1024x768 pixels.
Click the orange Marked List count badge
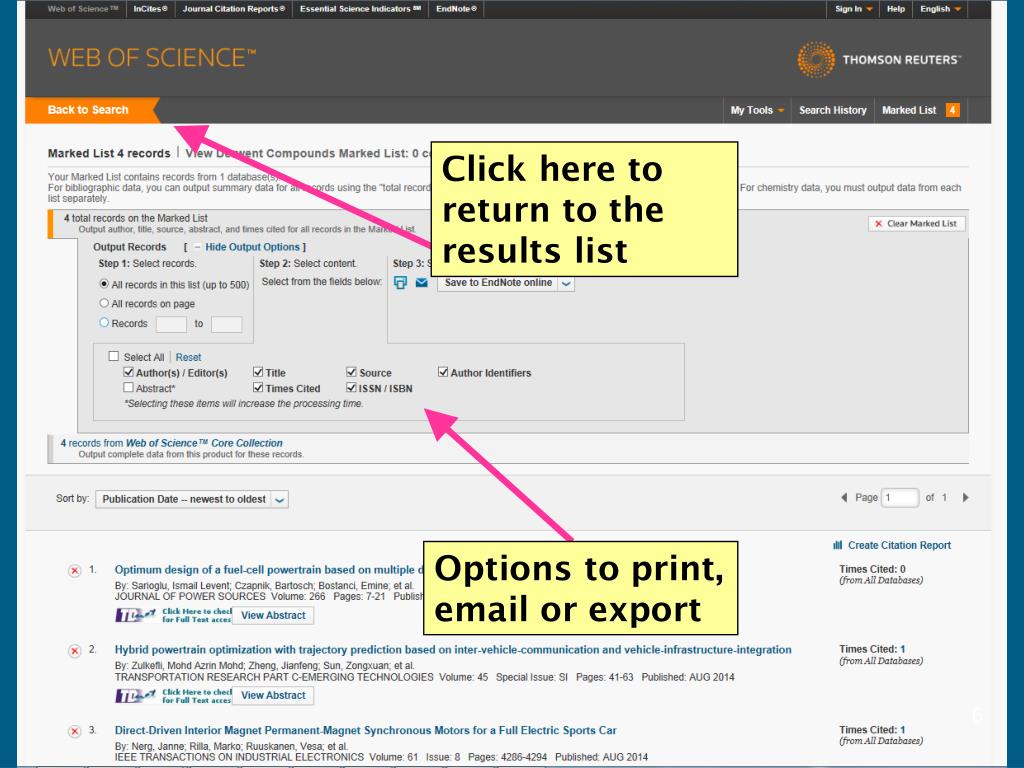coord(953,110)
